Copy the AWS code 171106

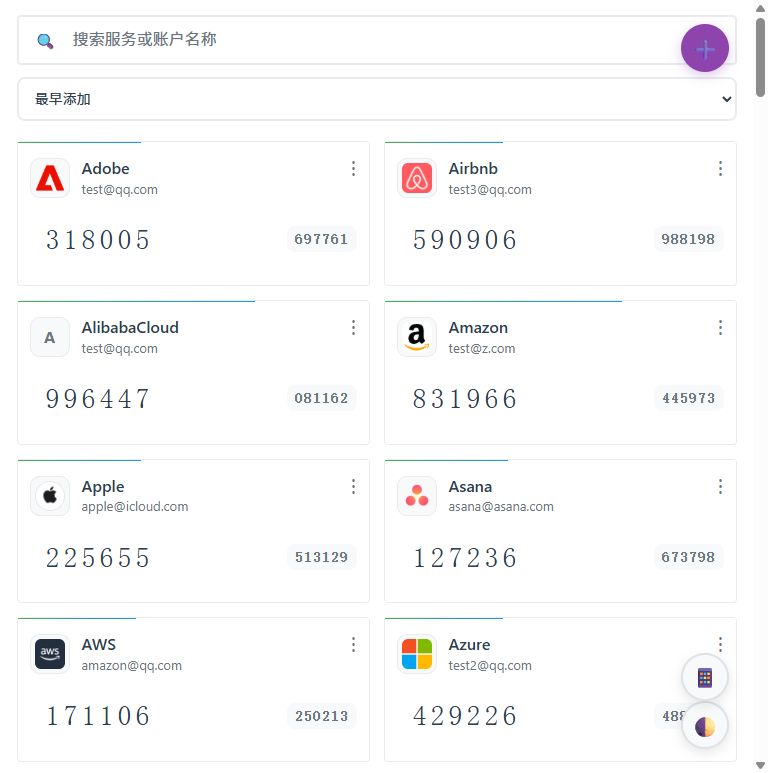click(98, 716)
